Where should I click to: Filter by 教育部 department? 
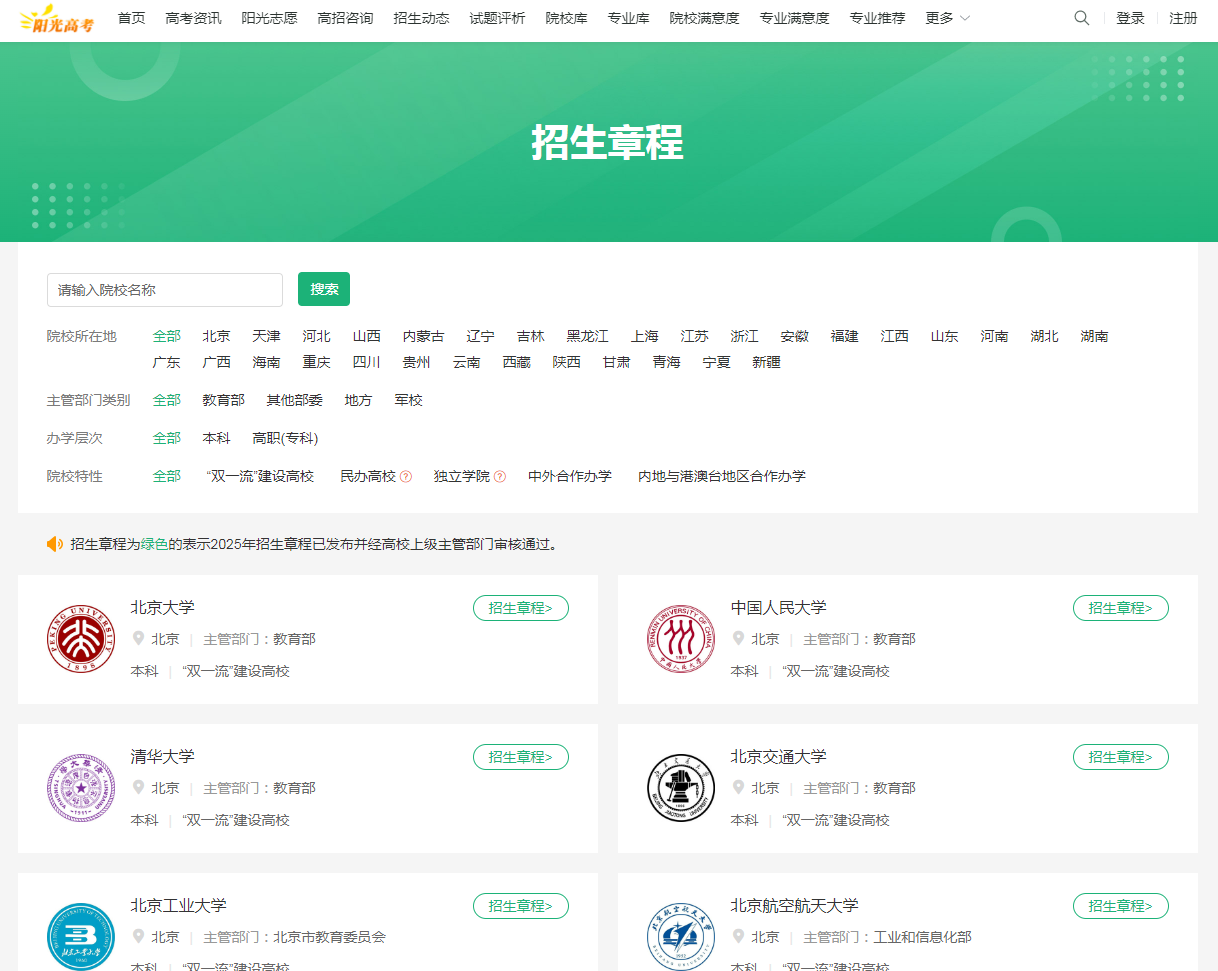[224, 400]
